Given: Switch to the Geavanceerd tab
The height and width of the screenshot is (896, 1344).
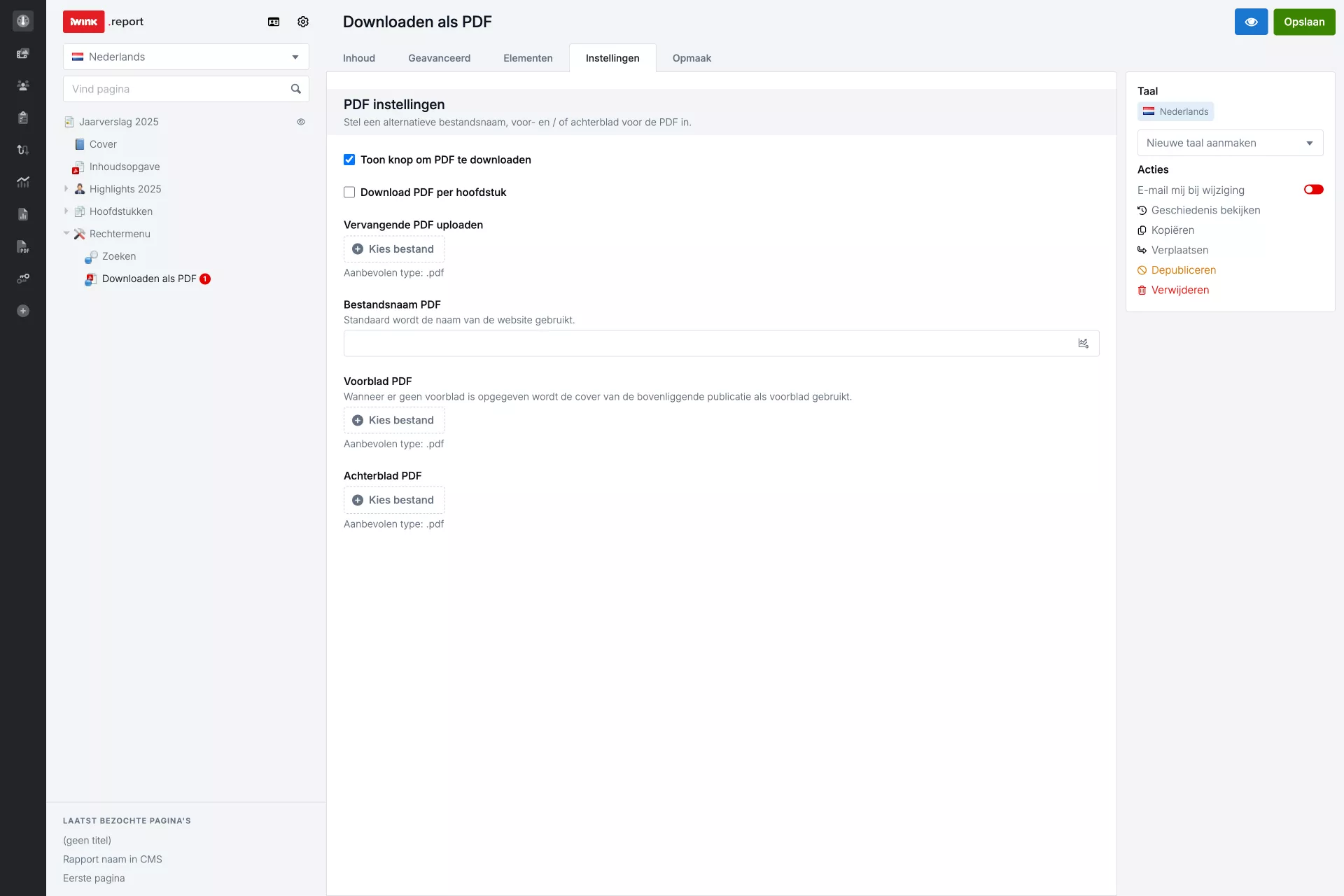Looking at the screenshot, I should (x=439, y=58).
